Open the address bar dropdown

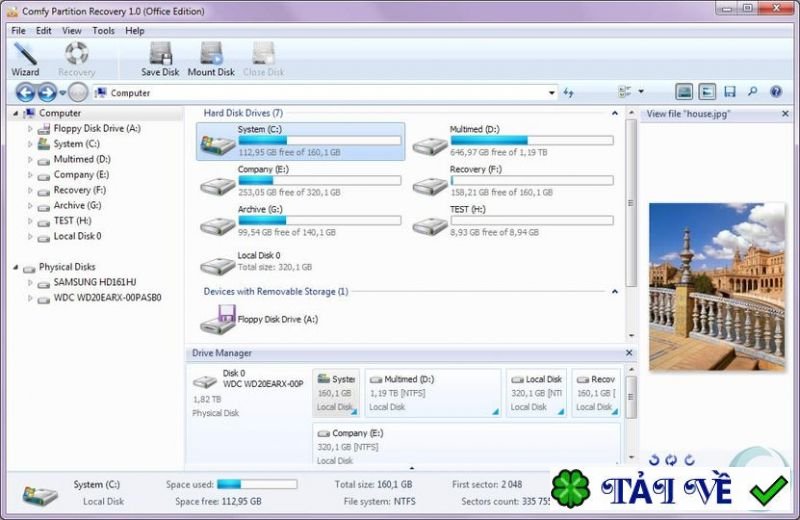click(552, 93)
